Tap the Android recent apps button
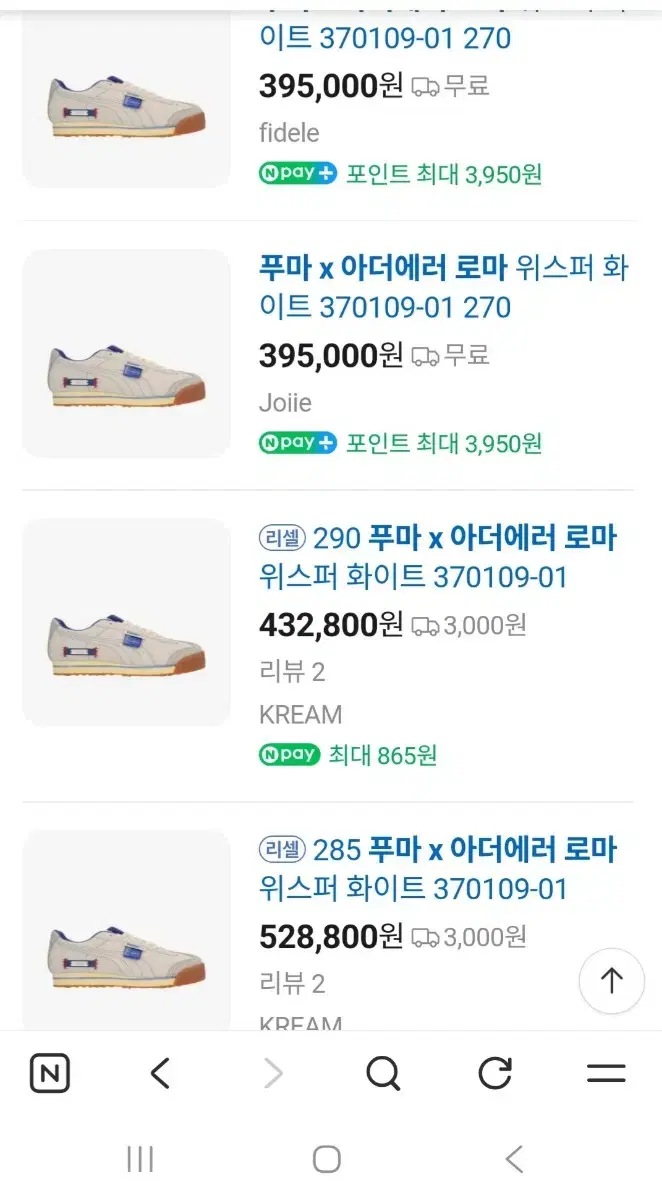The height and width of the screenshot is (1200, 662). pos(140,1160)
